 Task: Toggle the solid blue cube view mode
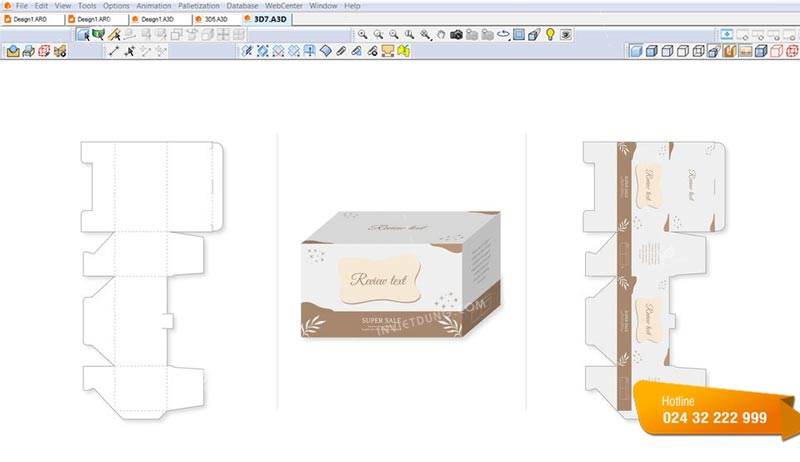(636, 51)
